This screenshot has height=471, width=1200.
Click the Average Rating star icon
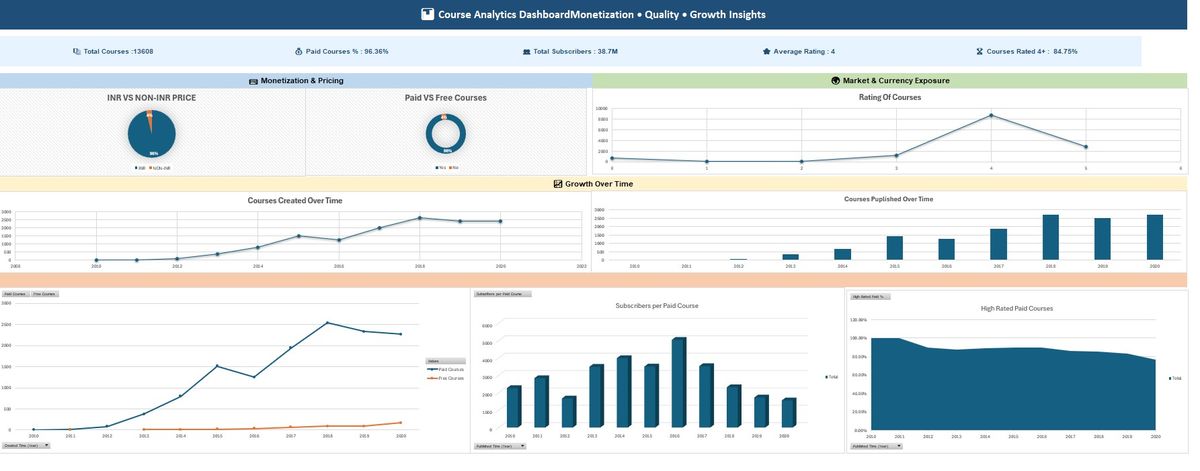pos(766,51)
